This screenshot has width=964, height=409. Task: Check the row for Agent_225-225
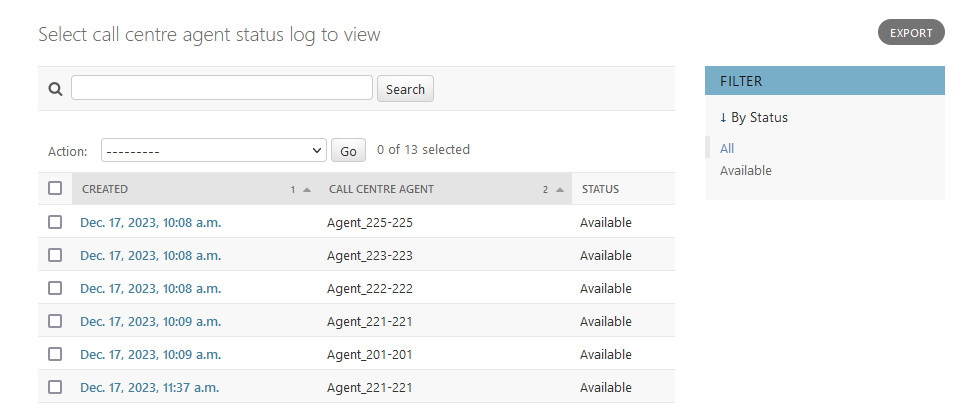[55, 222]
